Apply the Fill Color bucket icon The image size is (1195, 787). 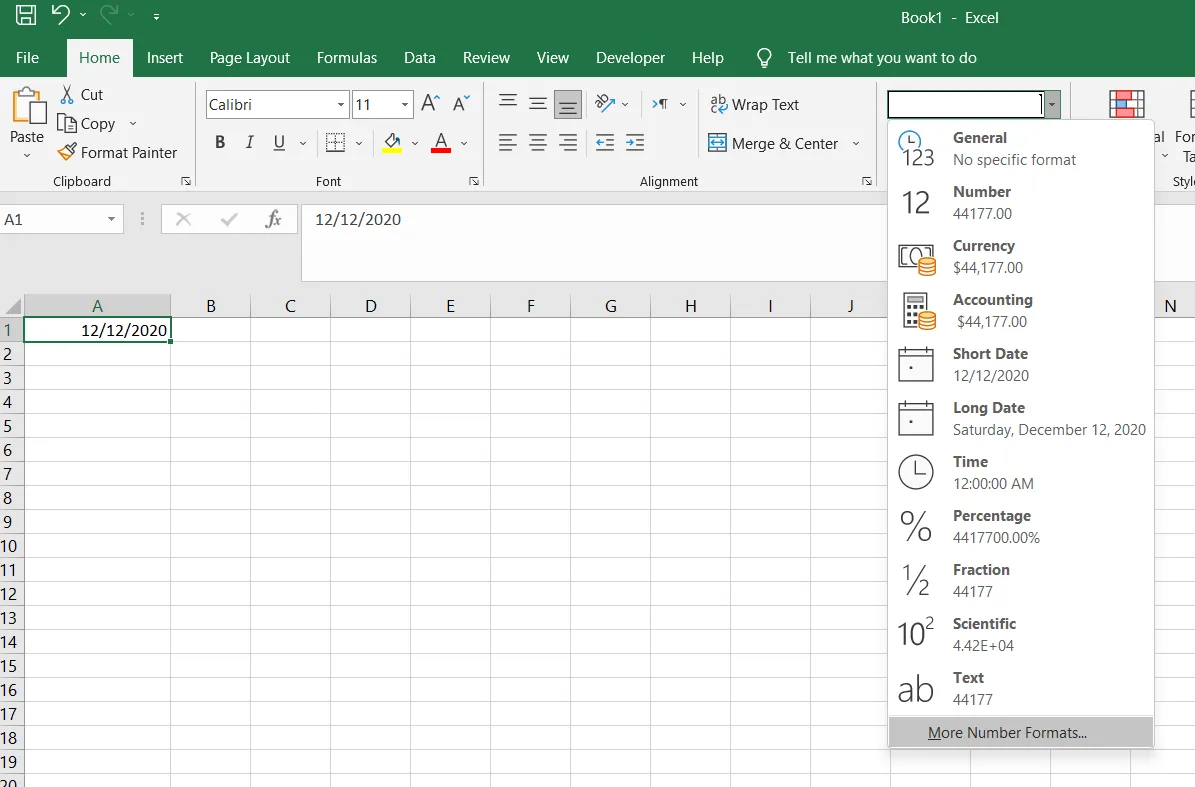392,142
